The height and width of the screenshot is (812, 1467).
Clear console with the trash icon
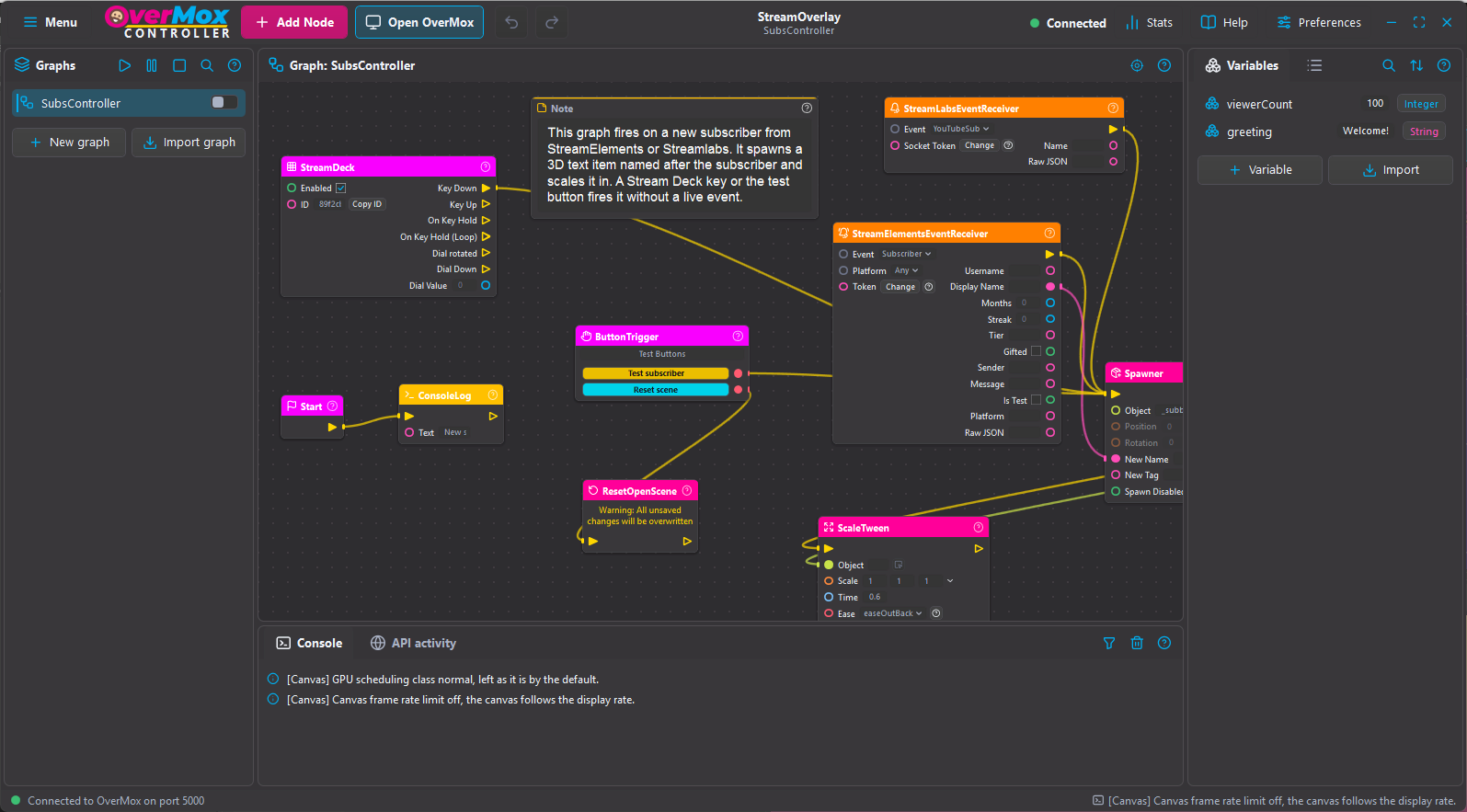point(1137,643)
